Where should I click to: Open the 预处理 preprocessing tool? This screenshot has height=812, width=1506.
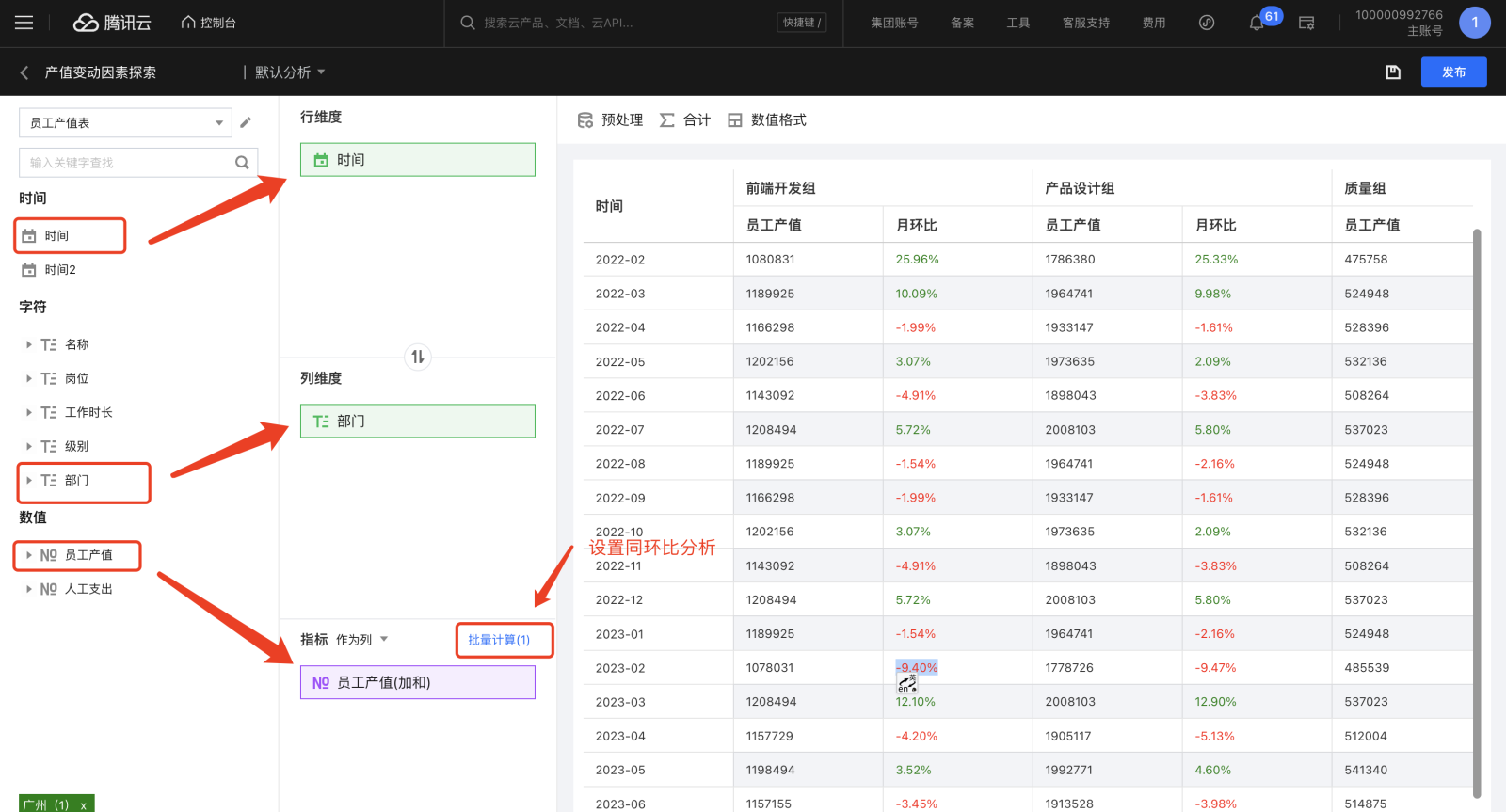tap(610, 120)
